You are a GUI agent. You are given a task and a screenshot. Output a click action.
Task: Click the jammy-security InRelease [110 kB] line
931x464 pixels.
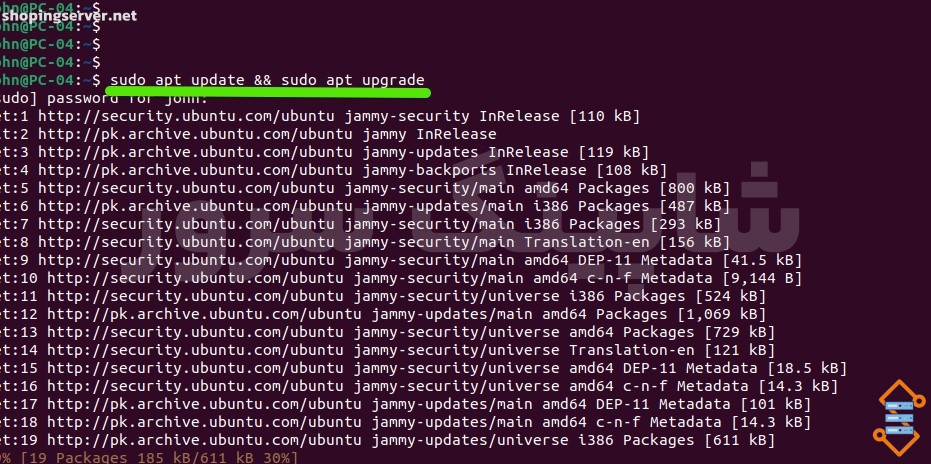(320, 116)
